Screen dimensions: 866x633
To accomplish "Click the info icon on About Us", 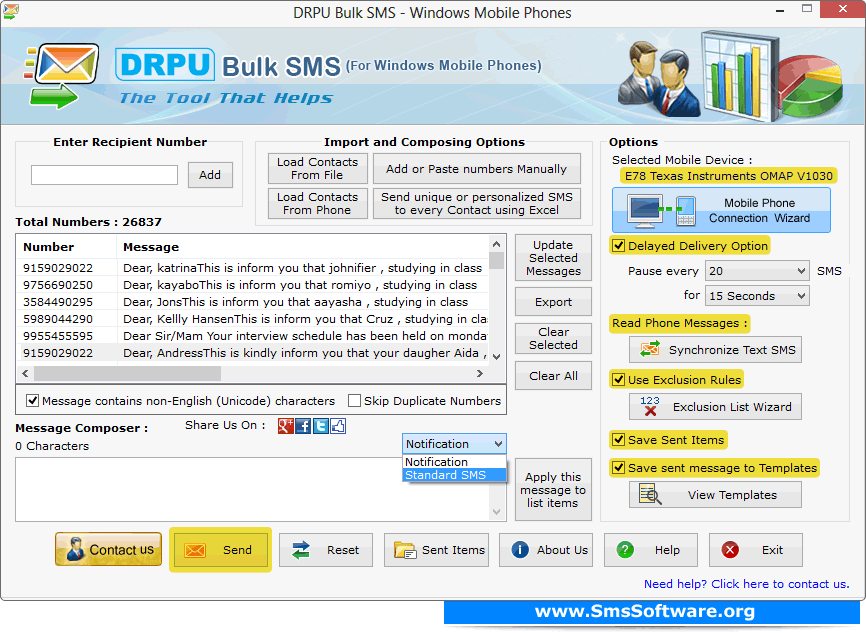I will click(520, 550).
